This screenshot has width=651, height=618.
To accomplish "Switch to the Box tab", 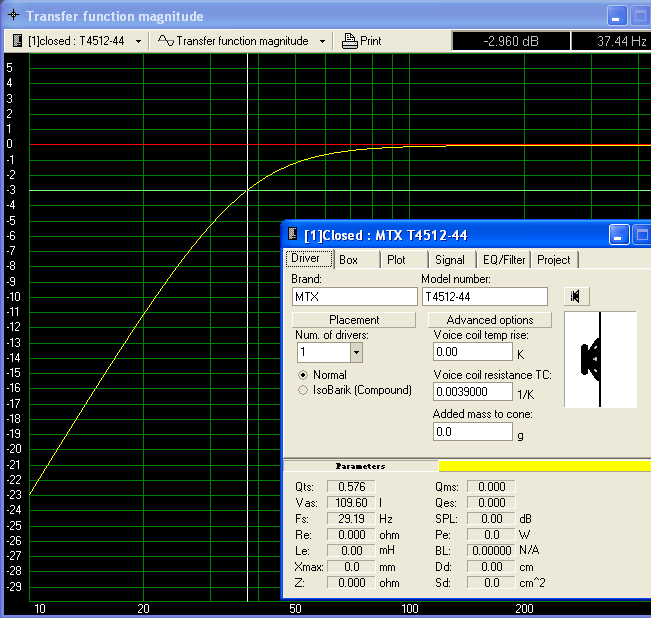I will pyautogui.click(x=357, y=260).
